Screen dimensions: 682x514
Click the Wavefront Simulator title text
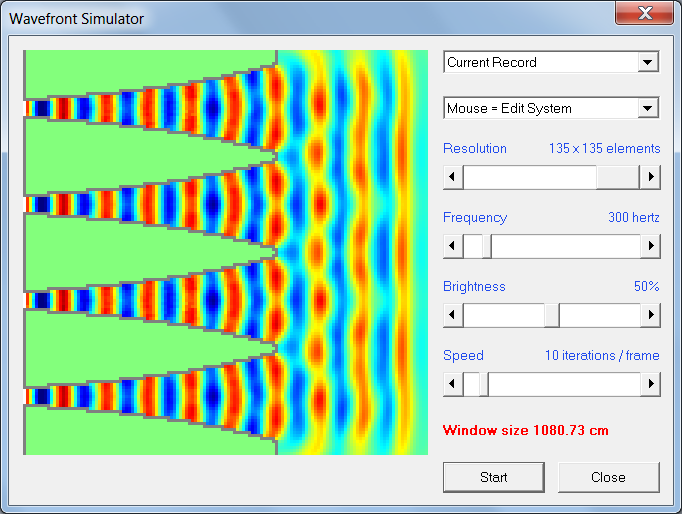click(77, 19)
